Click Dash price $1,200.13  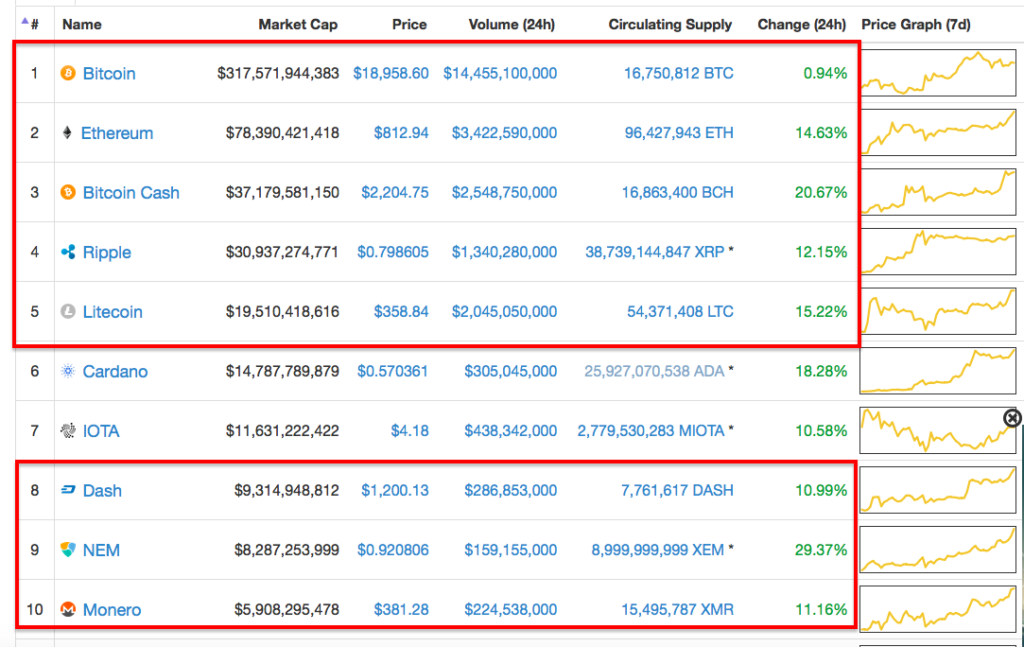click(395, 490)
